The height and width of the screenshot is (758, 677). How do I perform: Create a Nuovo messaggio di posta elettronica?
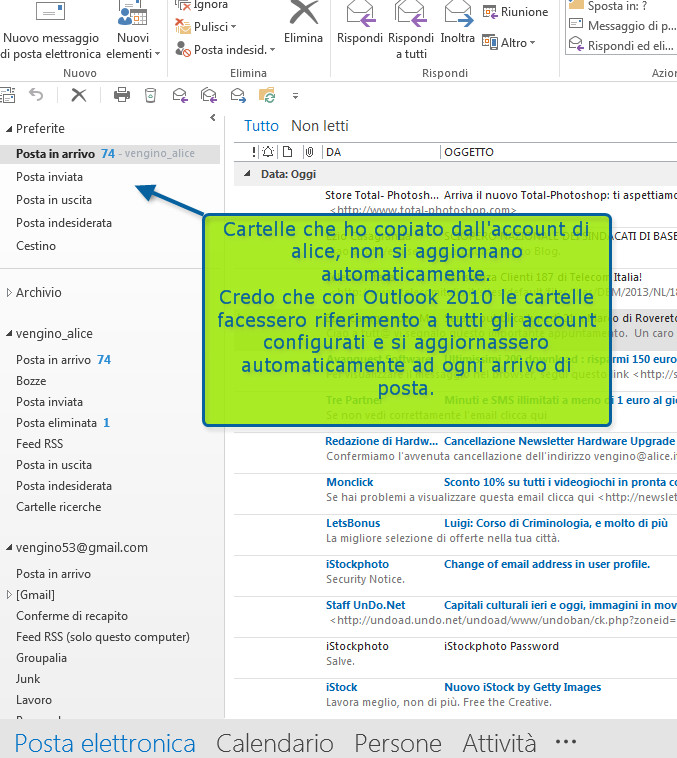51,29
